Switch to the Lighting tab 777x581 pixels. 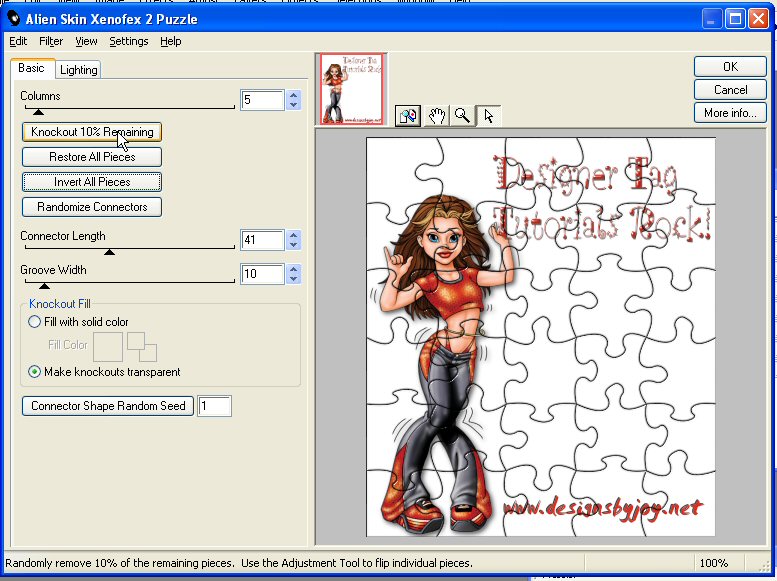point(78,70)
